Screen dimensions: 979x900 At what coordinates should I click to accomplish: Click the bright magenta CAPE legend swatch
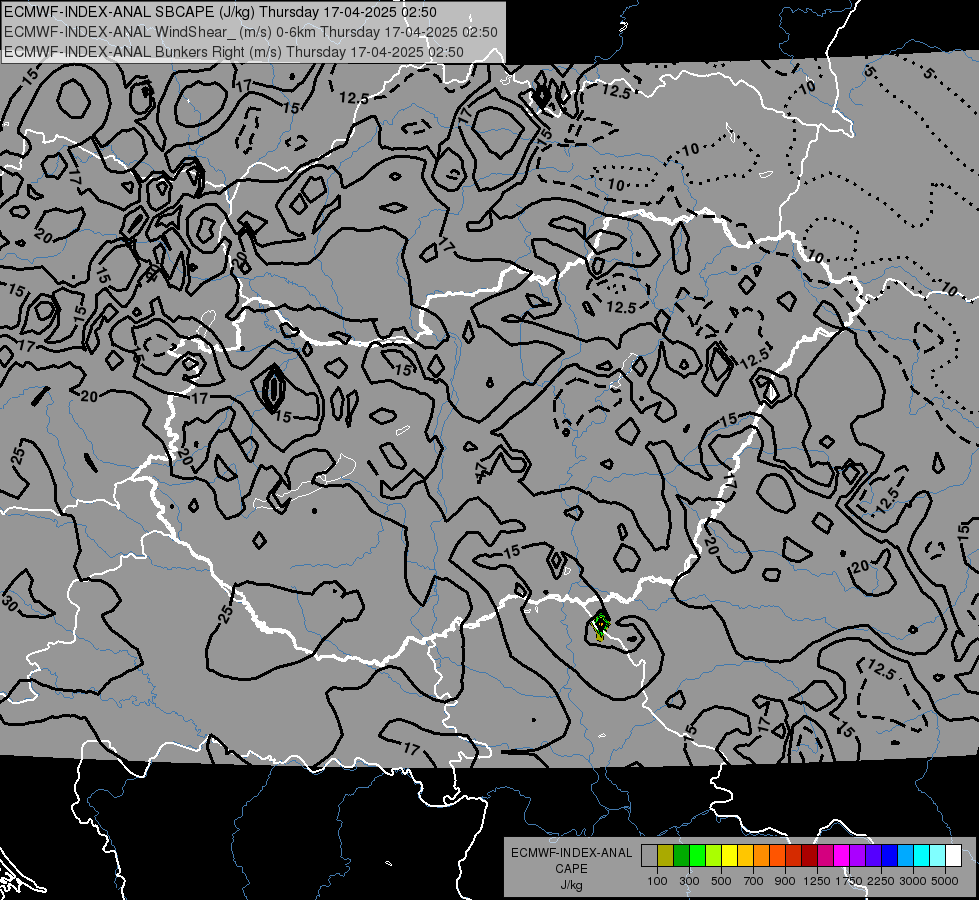pyautogui.click(x=842, y=855)
